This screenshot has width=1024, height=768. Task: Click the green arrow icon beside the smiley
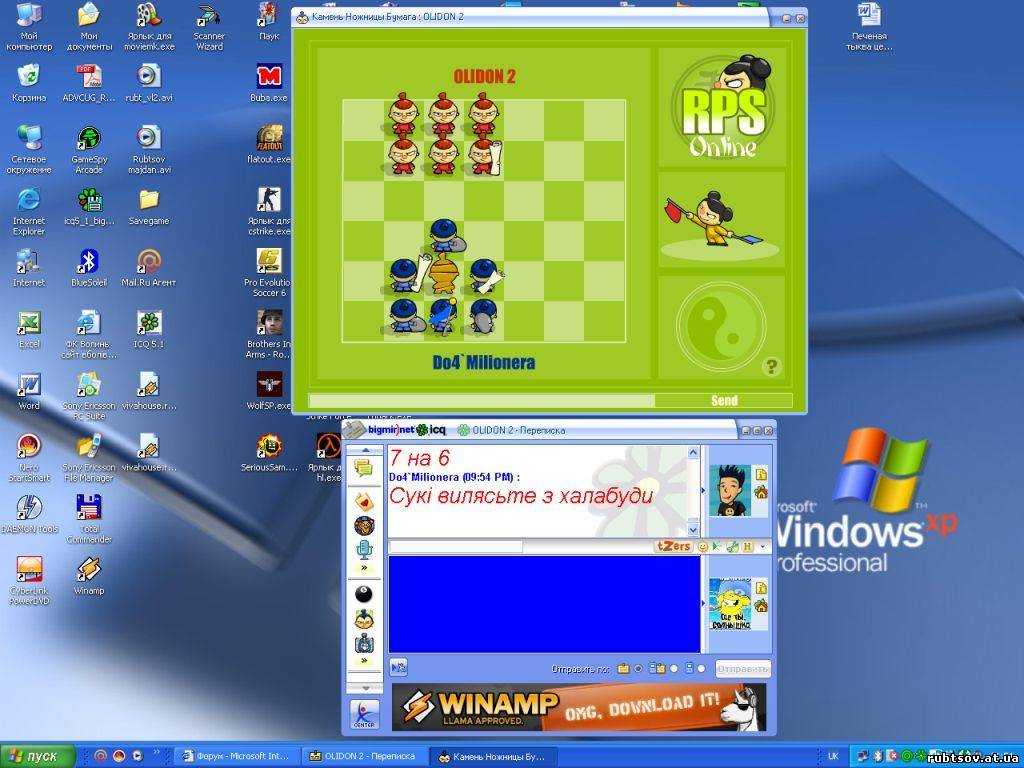716,547
